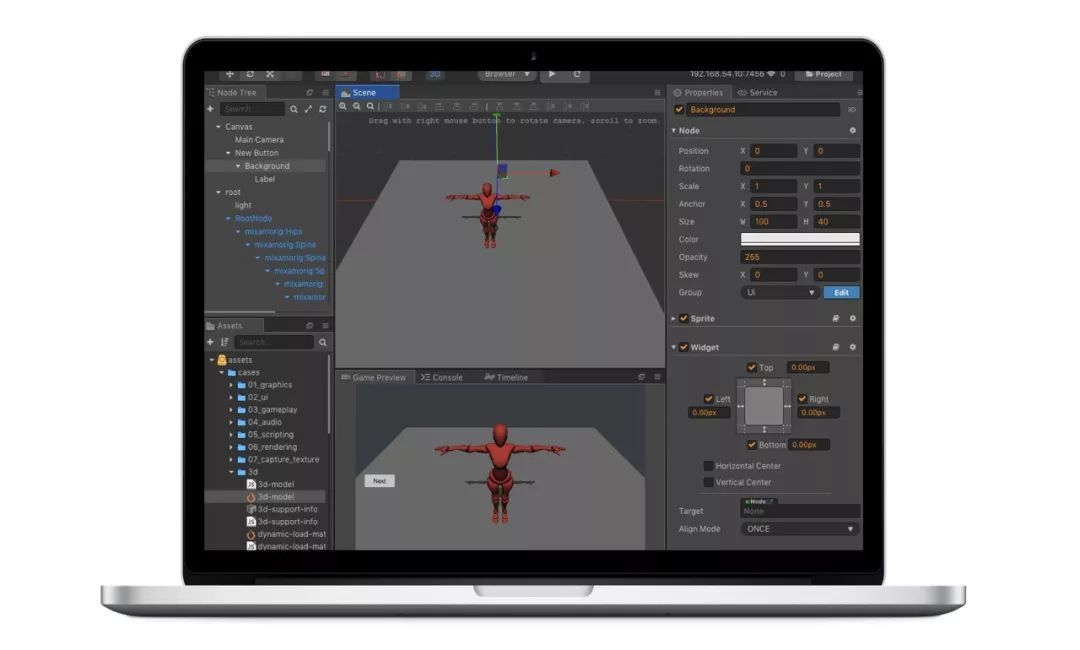Switch to the Scene tab

pyautogui.click(x=367, y=92)
